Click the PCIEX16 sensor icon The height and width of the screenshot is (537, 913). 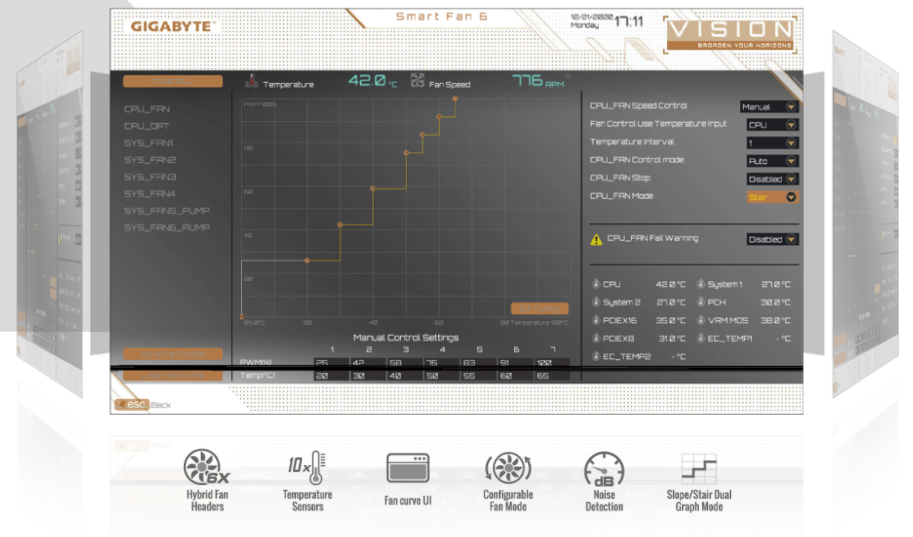pyautogui.click(x=596, y=320)
